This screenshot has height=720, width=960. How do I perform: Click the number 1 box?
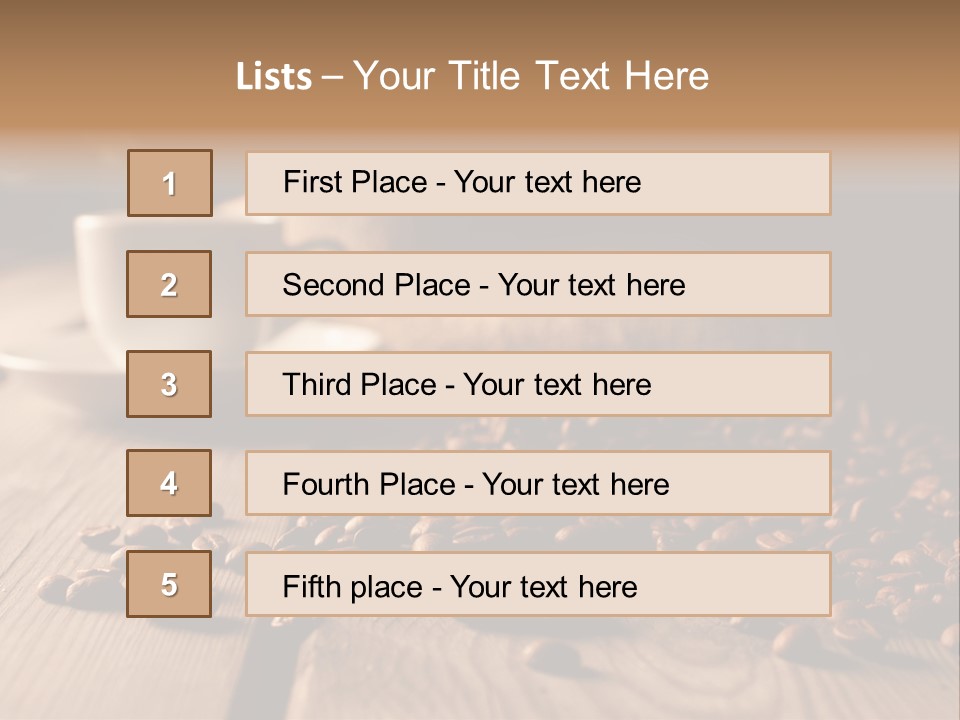pos(170,183)
